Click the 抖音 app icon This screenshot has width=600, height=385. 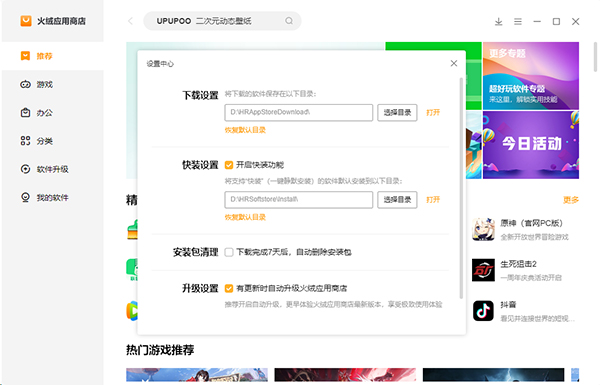pyautogui.click(x=483, y=310)
